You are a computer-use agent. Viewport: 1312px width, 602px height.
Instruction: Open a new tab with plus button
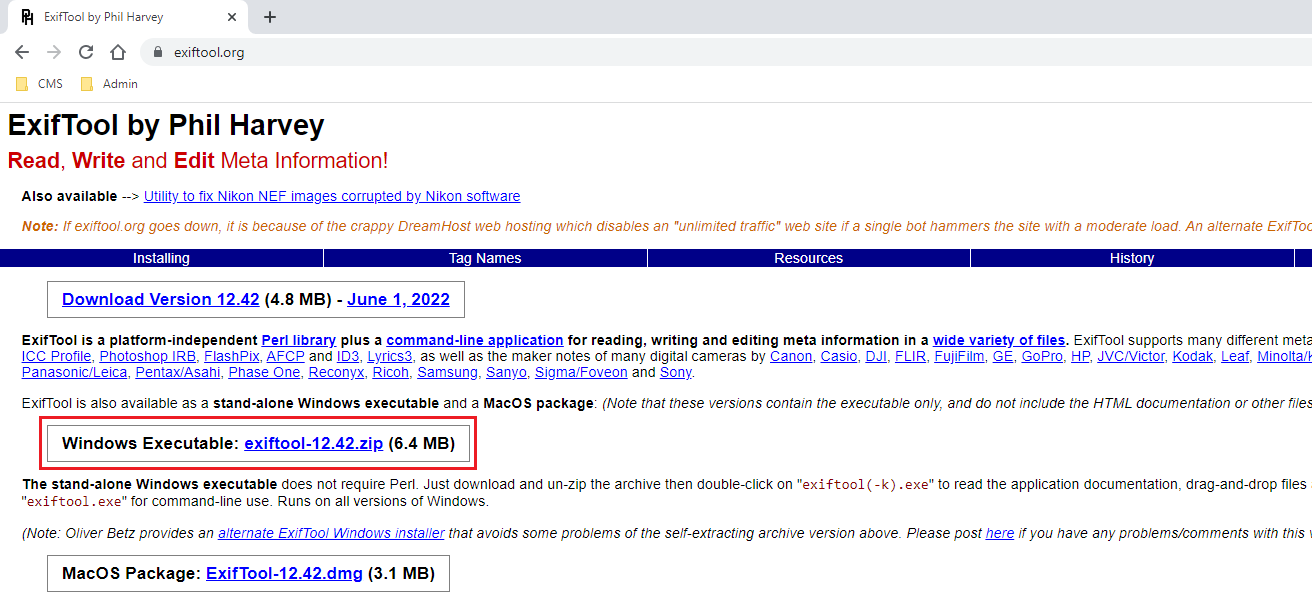click(x=270, y=17)
